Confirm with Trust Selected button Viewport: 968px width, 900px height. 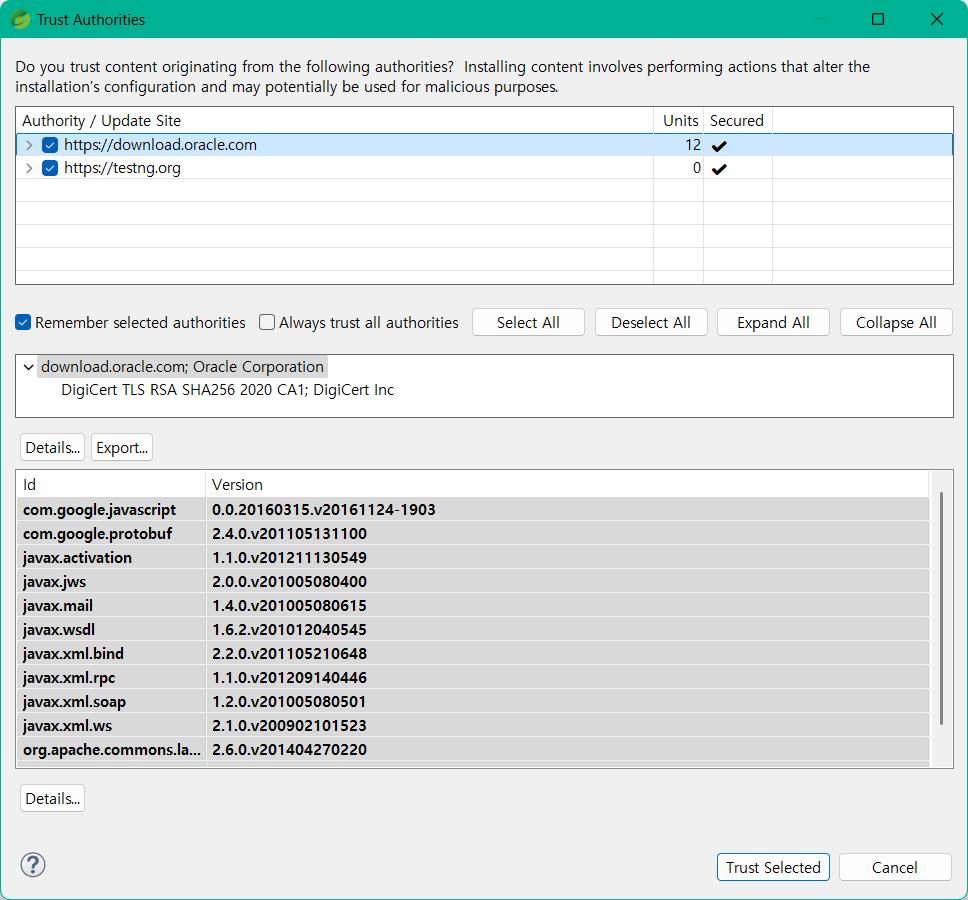point(773,867)
